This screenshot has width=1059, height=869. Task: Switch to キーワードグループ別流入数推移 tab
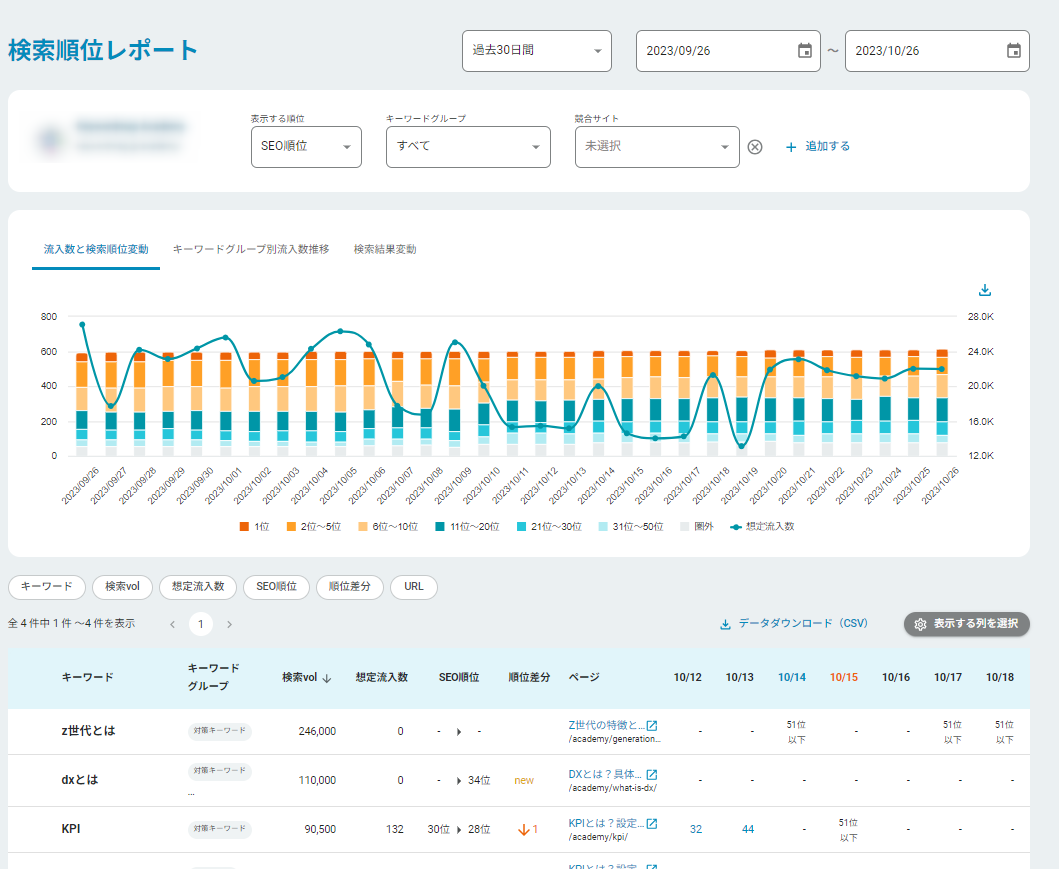[251, 249]
